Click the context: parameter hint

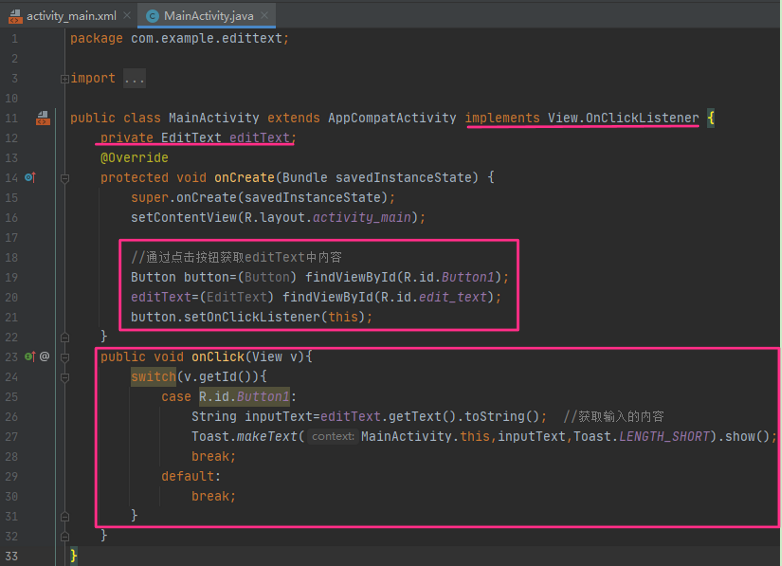(x=333, y=436)
